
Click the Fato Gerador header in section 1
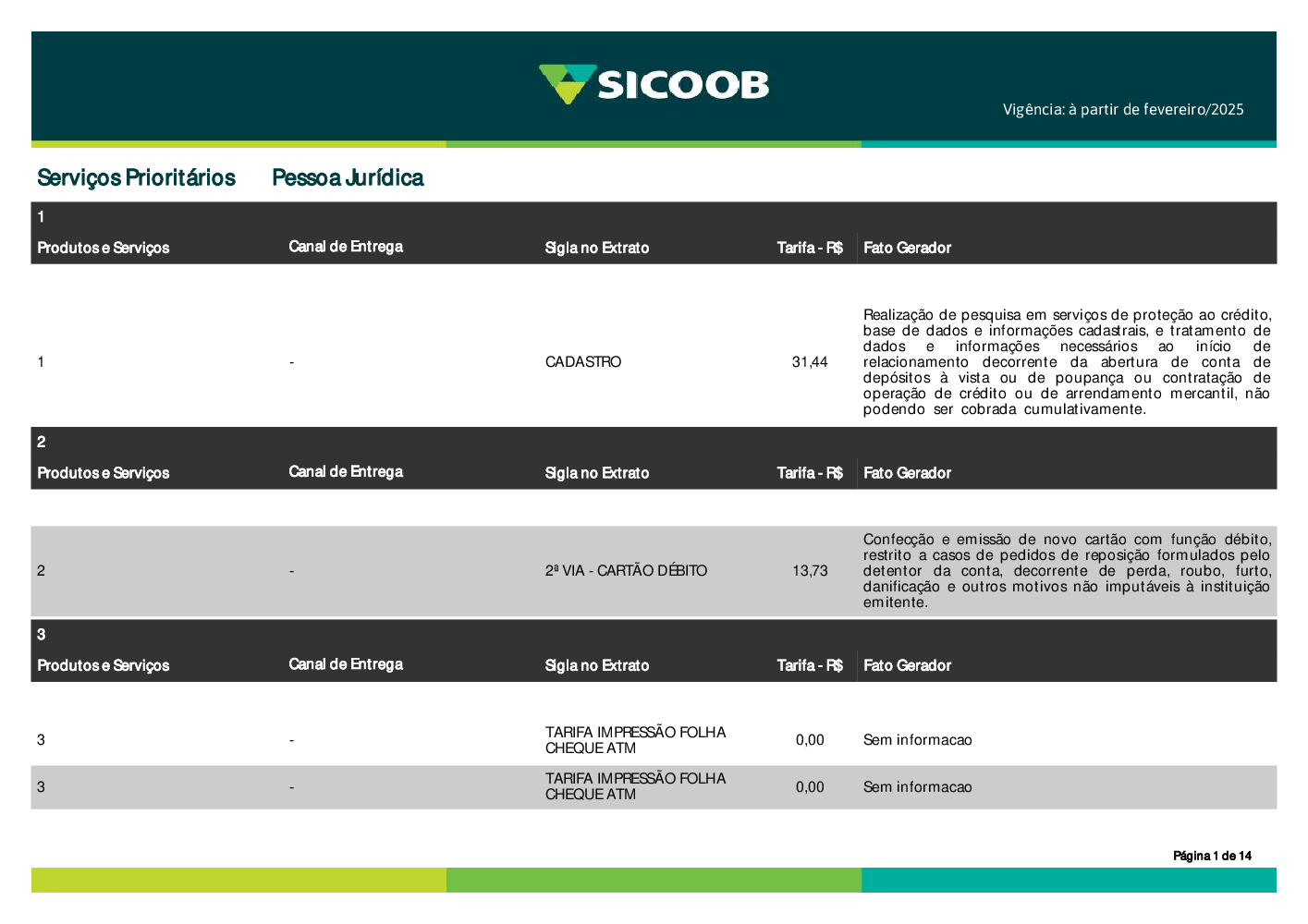pyautogui.click(x=907, y=248)
